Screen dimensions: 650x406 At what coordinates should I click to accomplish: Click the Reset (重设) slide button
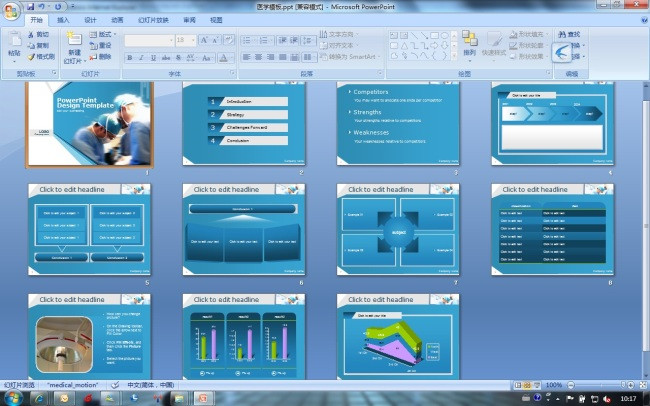[100, 45]
